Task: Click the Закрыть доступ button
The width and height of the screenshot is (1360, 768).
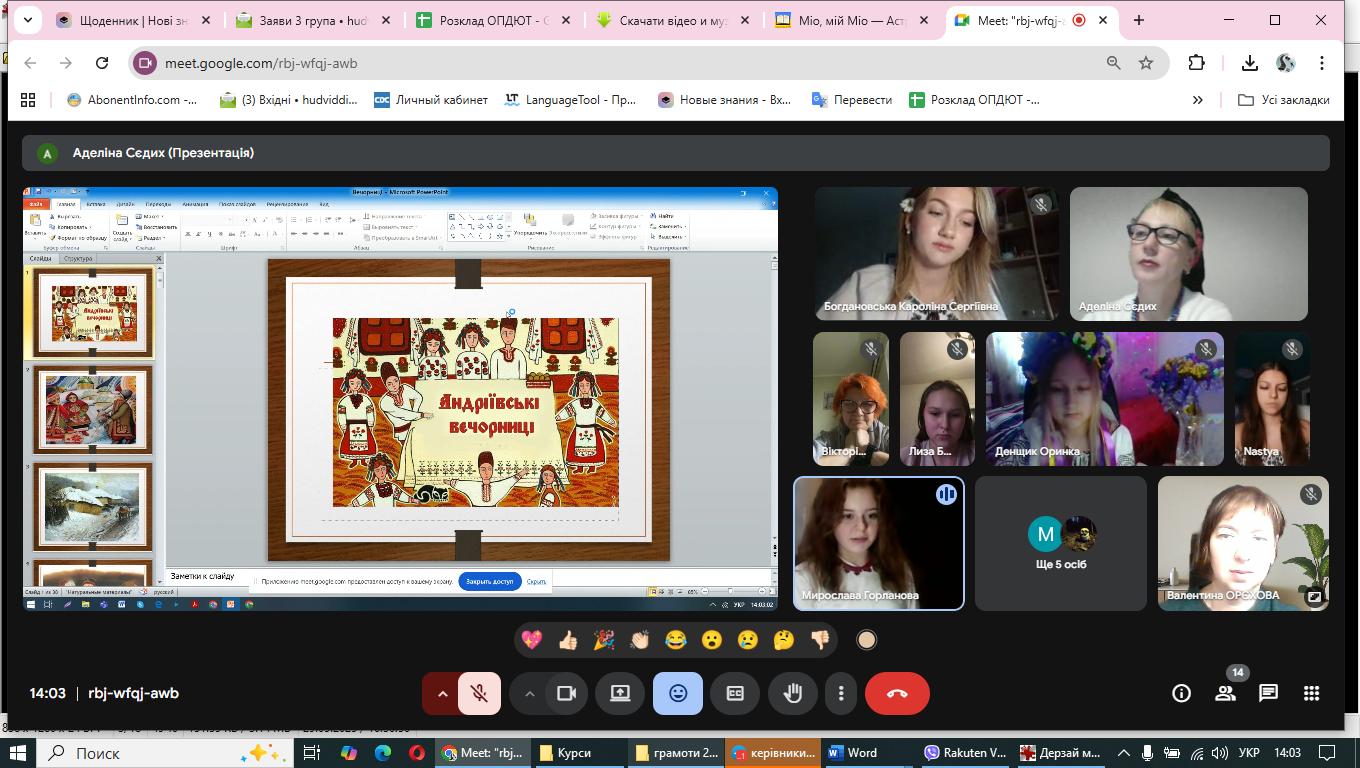Action: tap(490, 581)
